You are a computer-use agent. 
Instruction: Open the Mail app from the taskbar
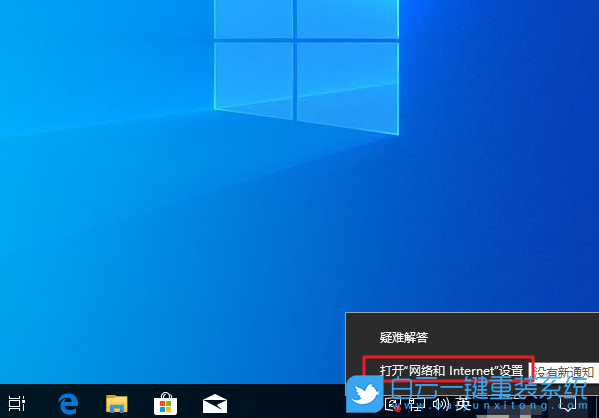(x=215, y=404)
